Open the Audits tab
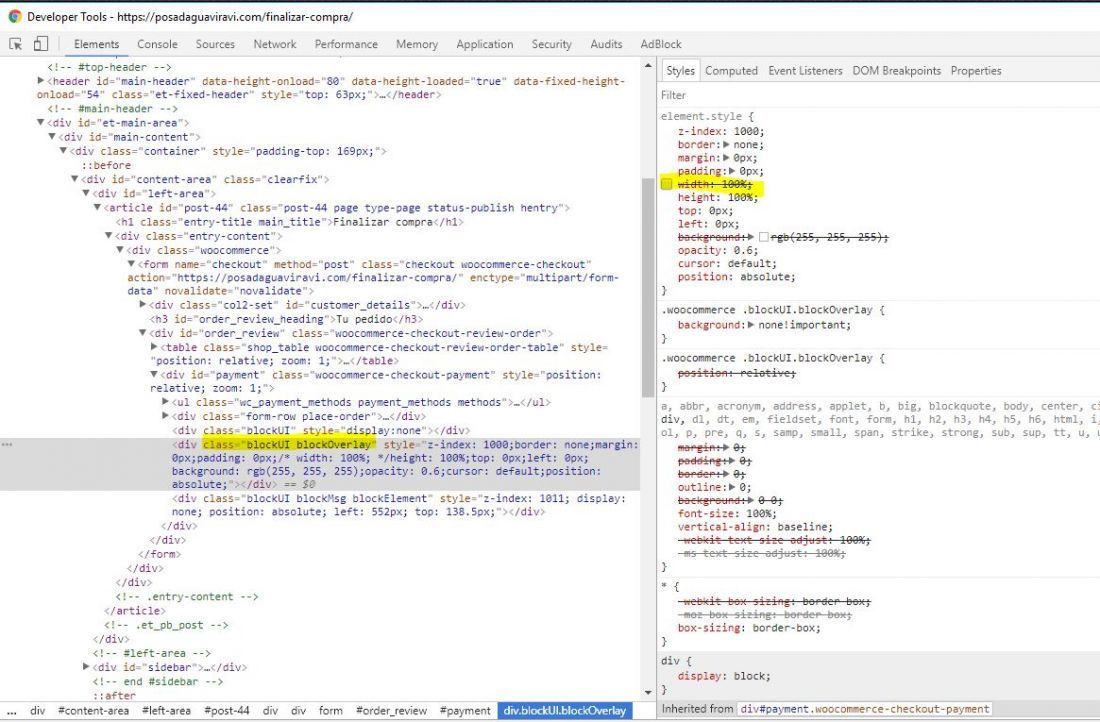This screenshot has width=1100, height=722. click(x=606, y=44)
